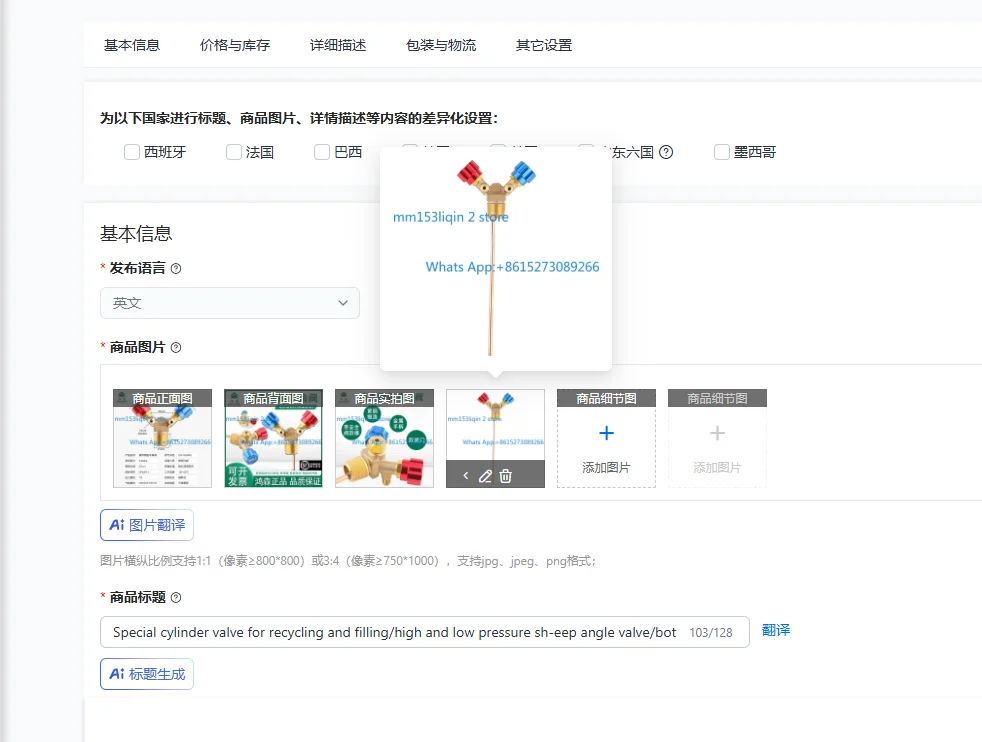
Task: Move the fourth image left with the arrow icon
Action: 465,476
